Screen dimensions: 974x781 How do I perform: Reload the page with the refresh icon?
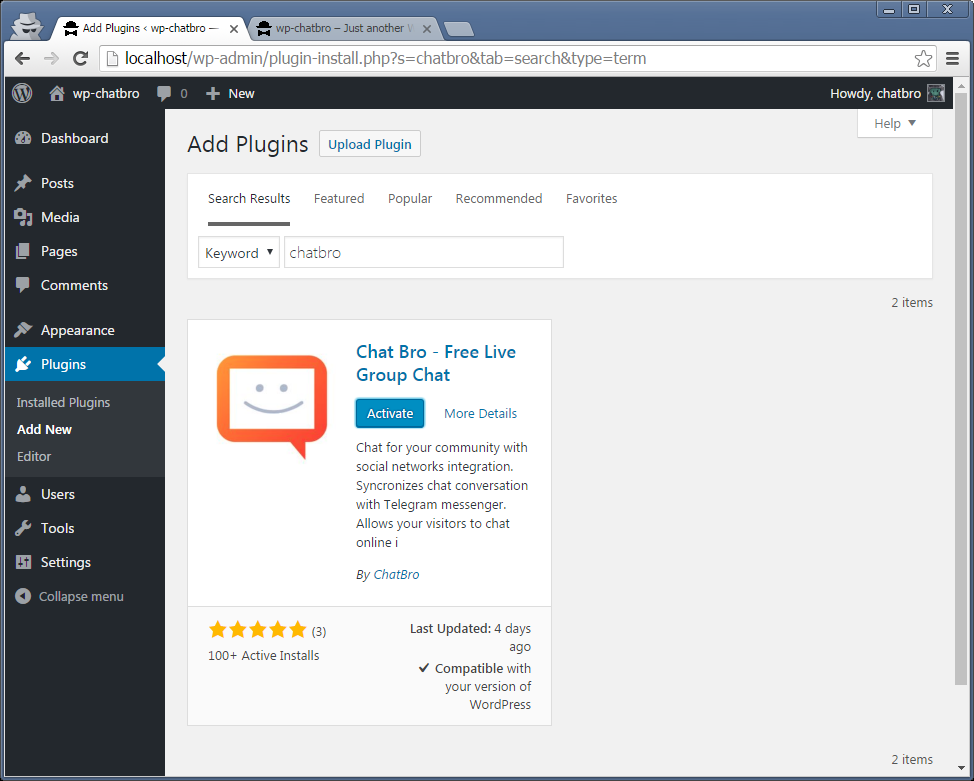(81, 58)
